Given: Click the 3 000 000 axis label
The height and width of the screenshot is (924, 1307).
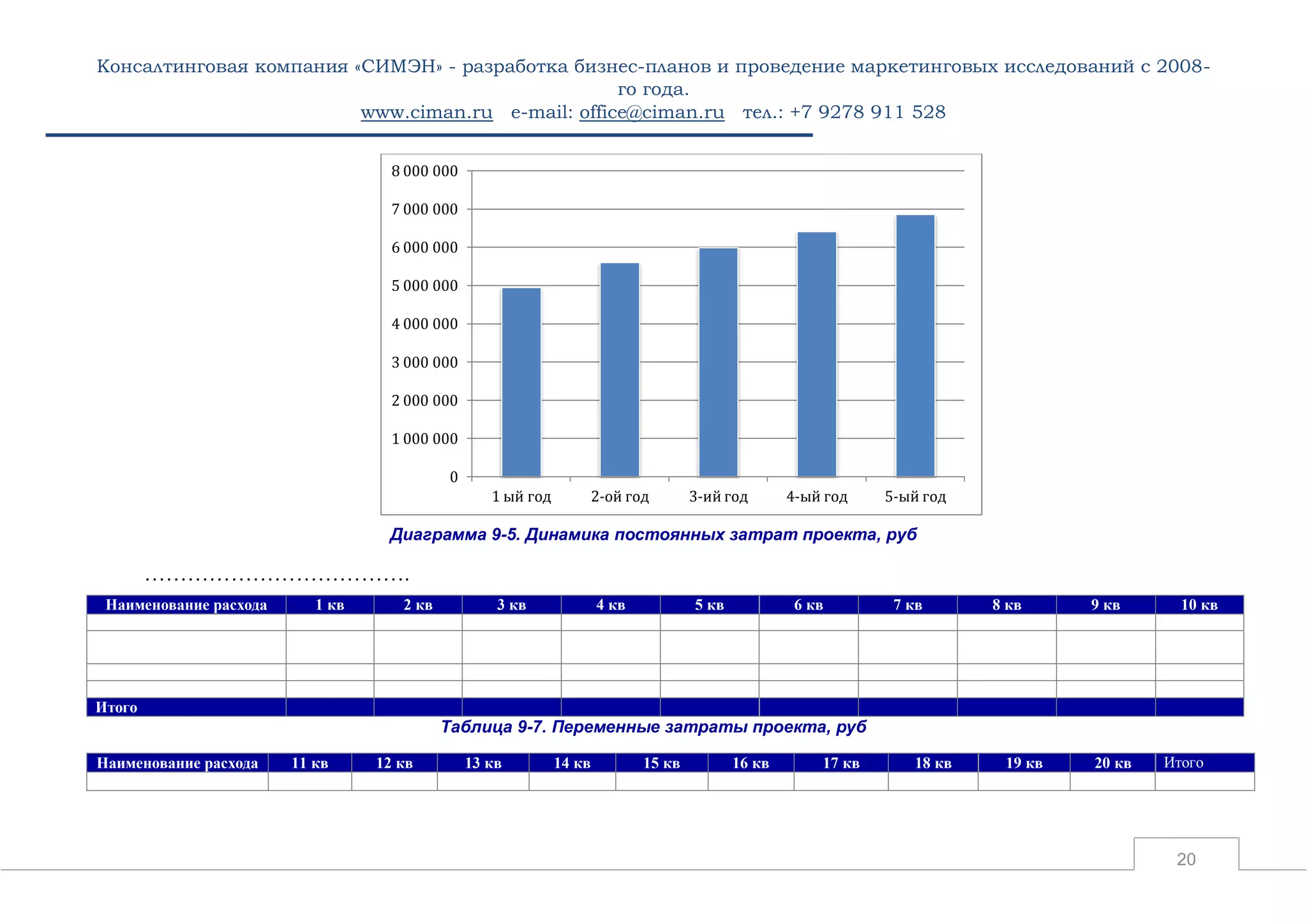Looking at the screenshot, I should click(x=424, y=362).
